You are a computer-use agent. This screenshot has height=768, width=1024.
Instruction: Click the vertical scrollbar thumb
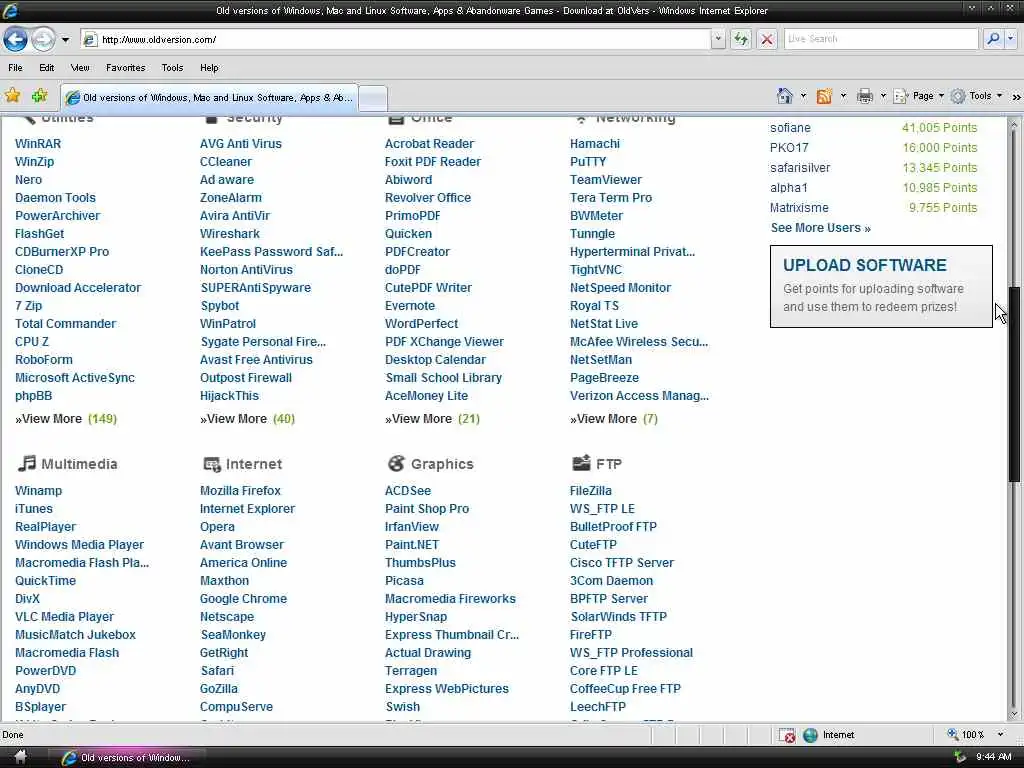[x=1014, y=384]
